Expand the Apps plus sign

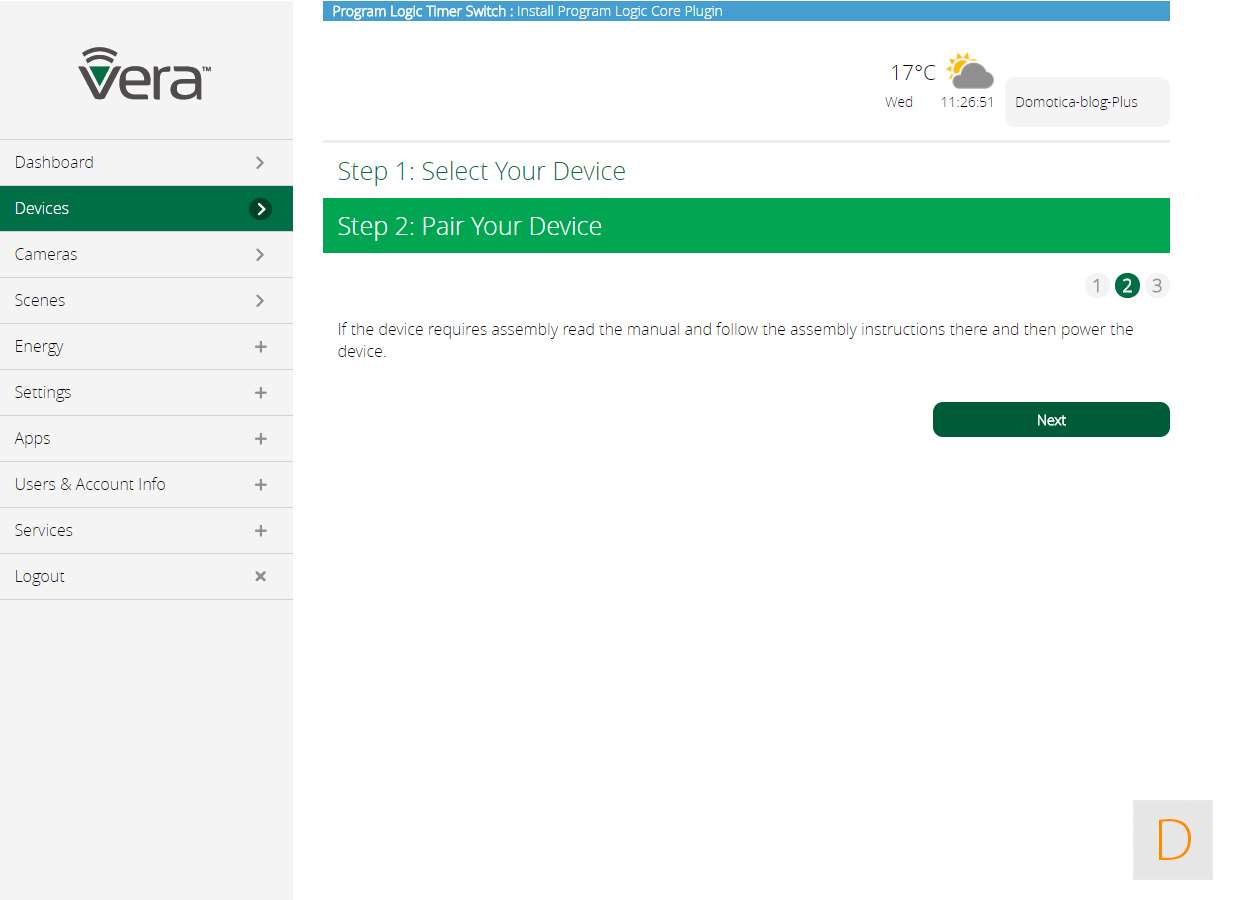pos(260,439)
